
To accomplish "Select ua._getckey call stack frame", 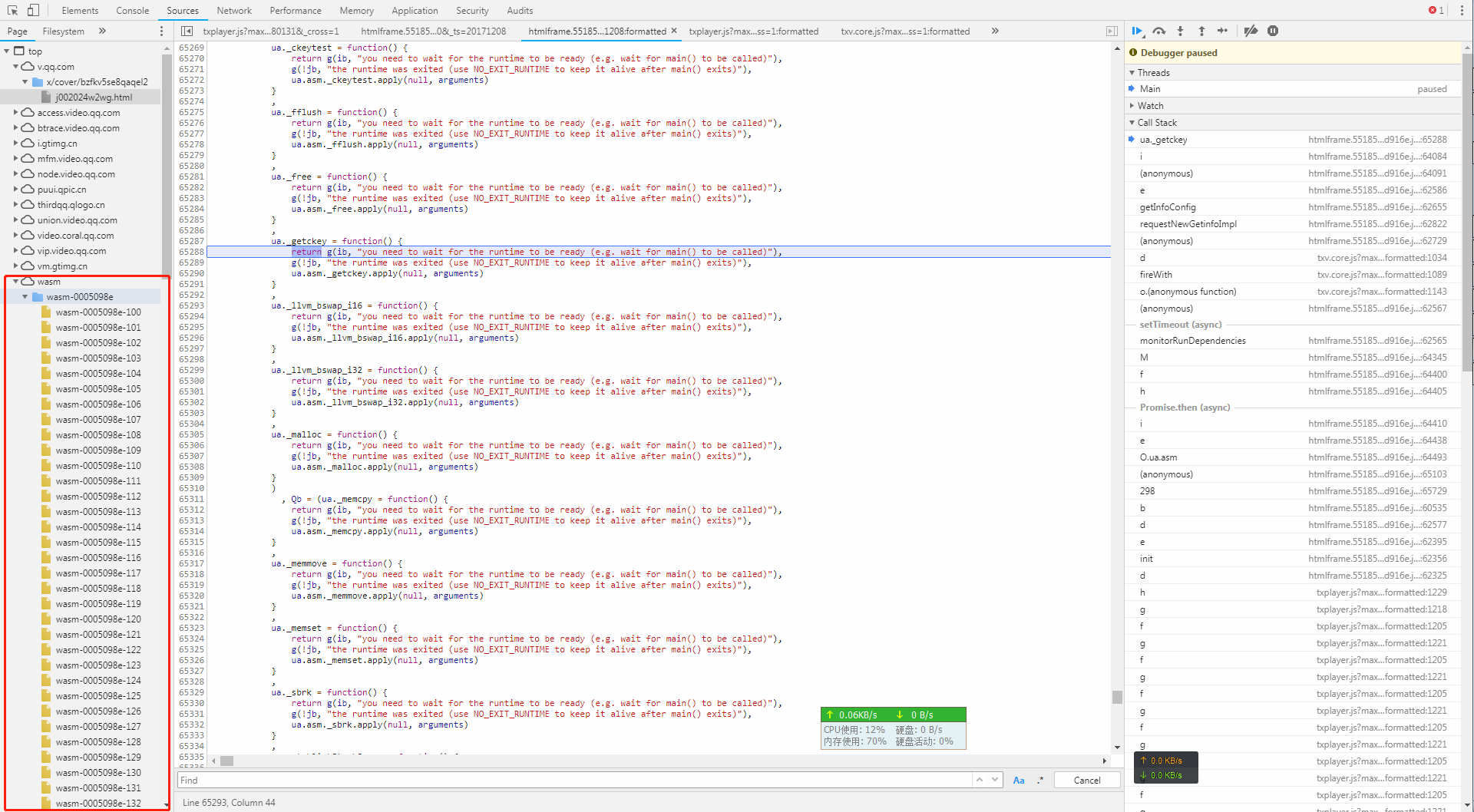I will pos(1293,139).
